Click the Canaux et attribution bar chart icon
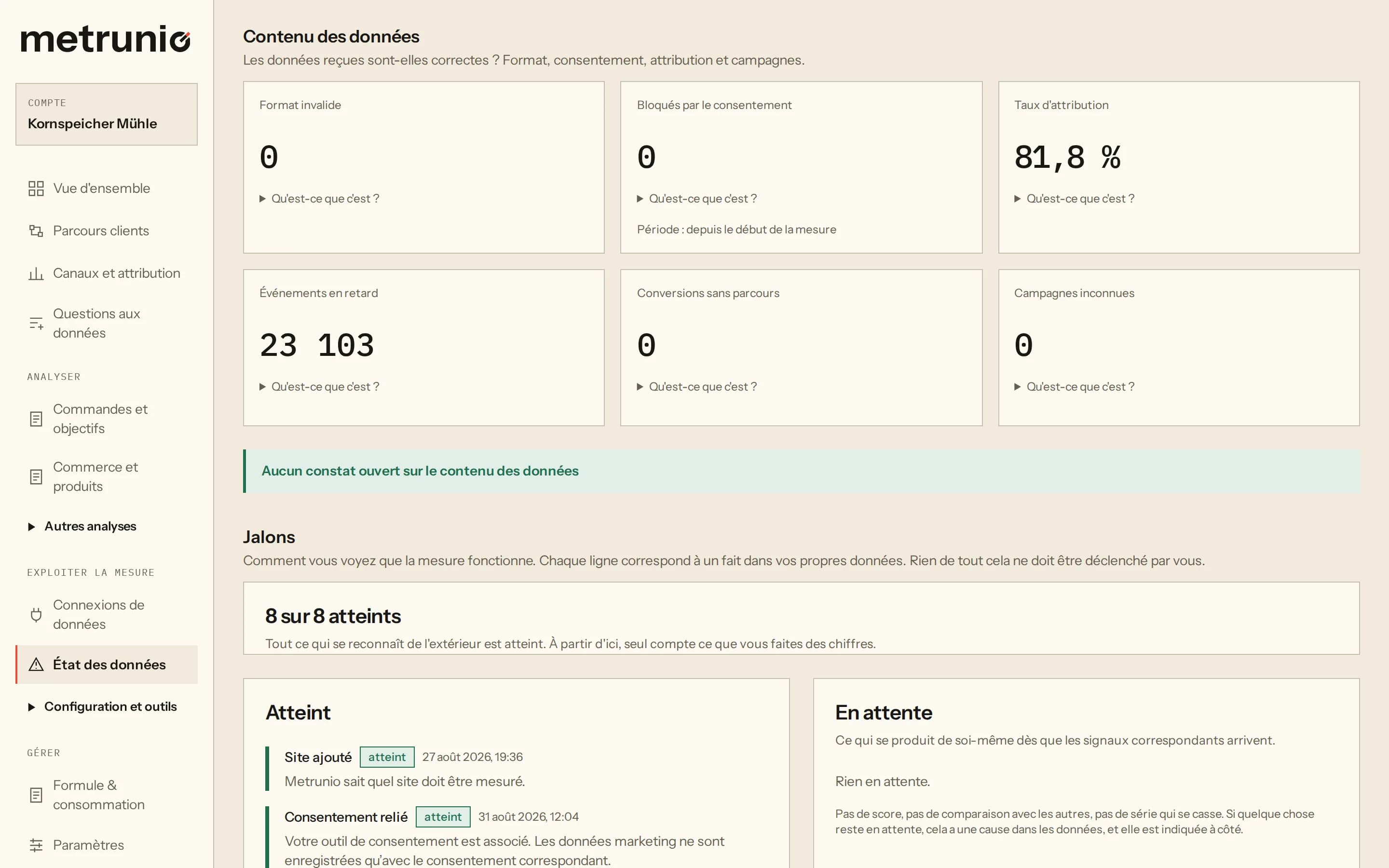Viewport: 1389px width, 868px height. coord(36,273)
